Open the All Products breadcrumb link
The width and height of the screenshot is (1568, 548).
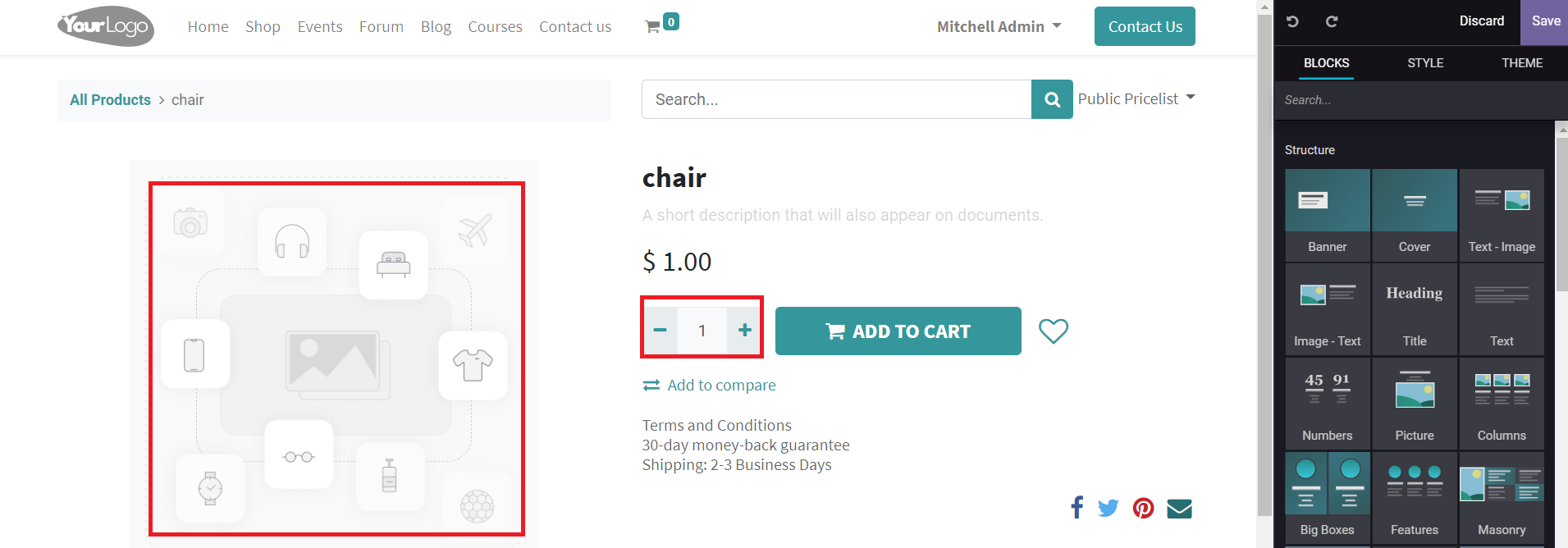pyautogui.click(x=110, y=99)
